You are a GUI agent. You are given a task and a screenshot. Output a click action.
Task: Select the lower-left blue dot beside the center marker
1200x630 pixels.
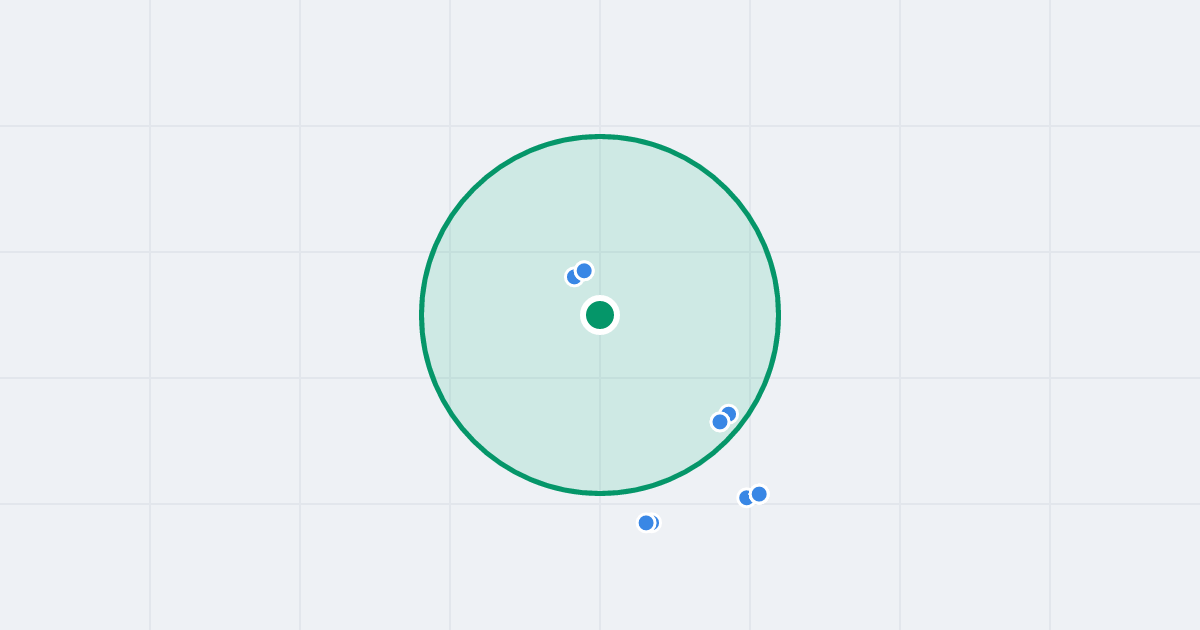[x=573, y=277]
